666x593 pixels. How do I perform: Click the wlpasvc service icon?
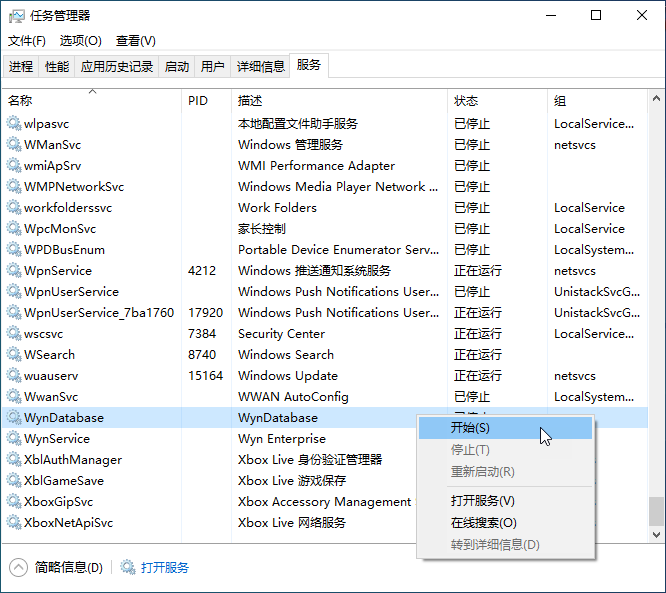[x=14, y=124]
